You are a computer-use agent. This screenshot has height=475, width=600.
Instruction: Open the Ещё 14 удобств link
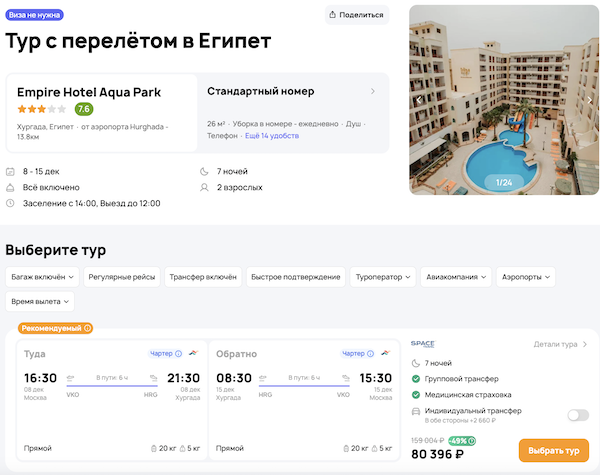272,134
